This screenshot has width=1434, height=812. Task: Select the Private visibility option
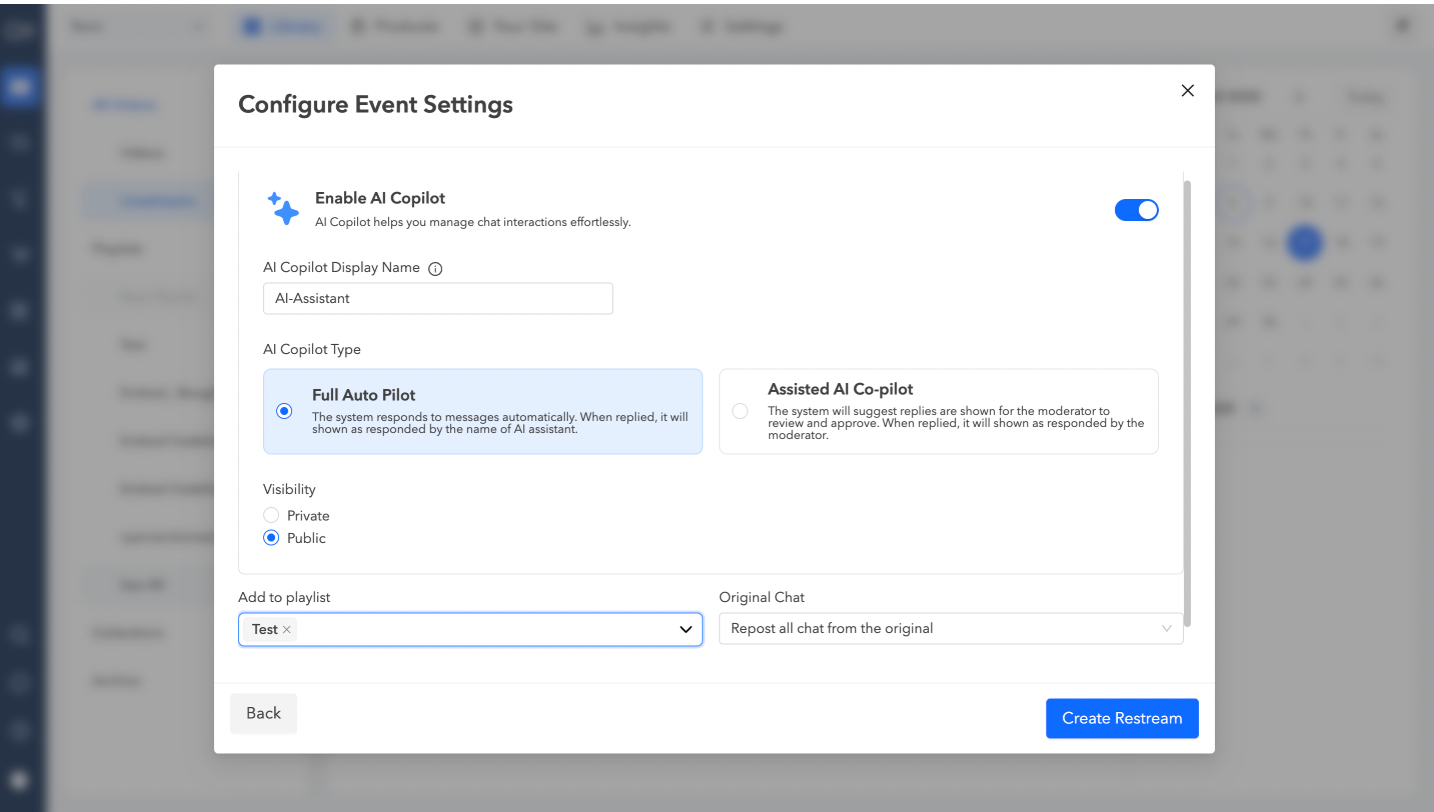pos(270,515)
